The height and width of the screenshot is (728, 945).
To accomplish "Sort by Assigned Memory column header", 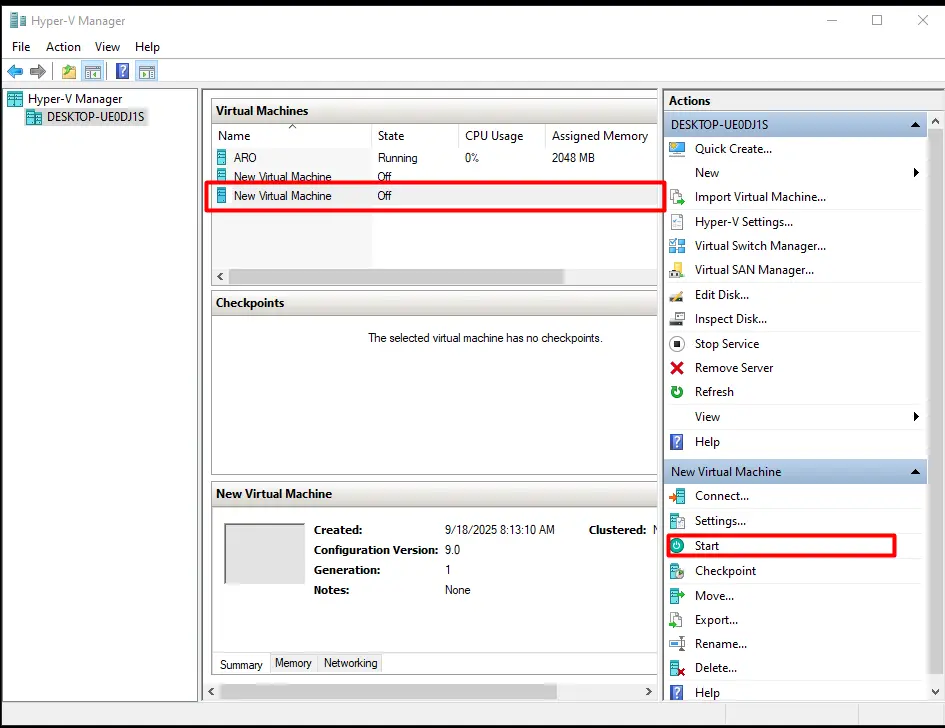I will [x=600, y=136].
